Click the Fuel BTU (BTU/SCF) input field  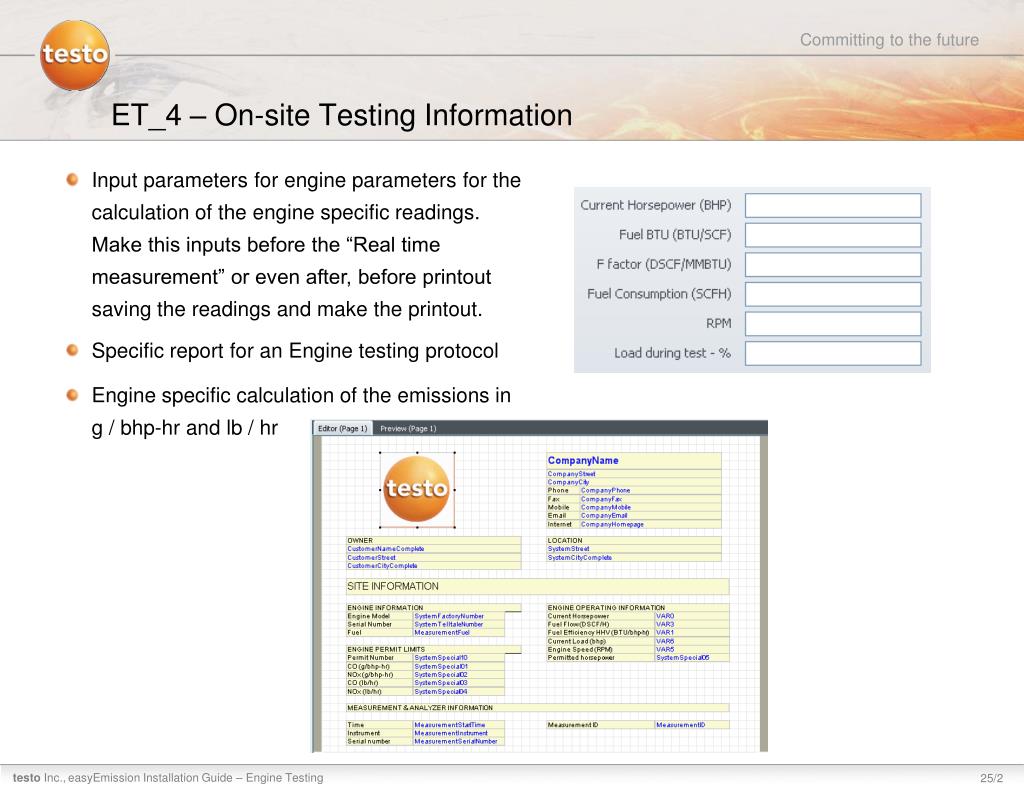pos(833,235)
